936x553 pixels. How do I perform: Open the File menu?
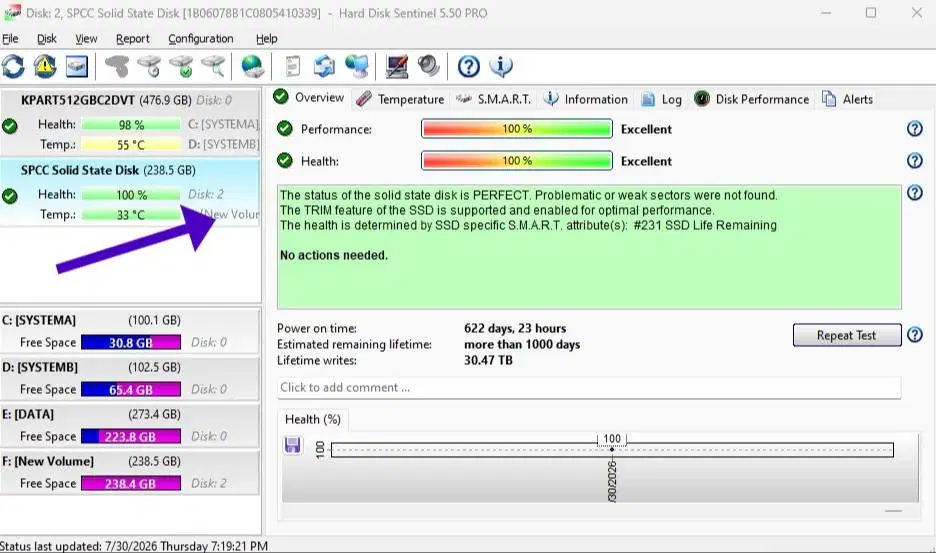point(10,39)
